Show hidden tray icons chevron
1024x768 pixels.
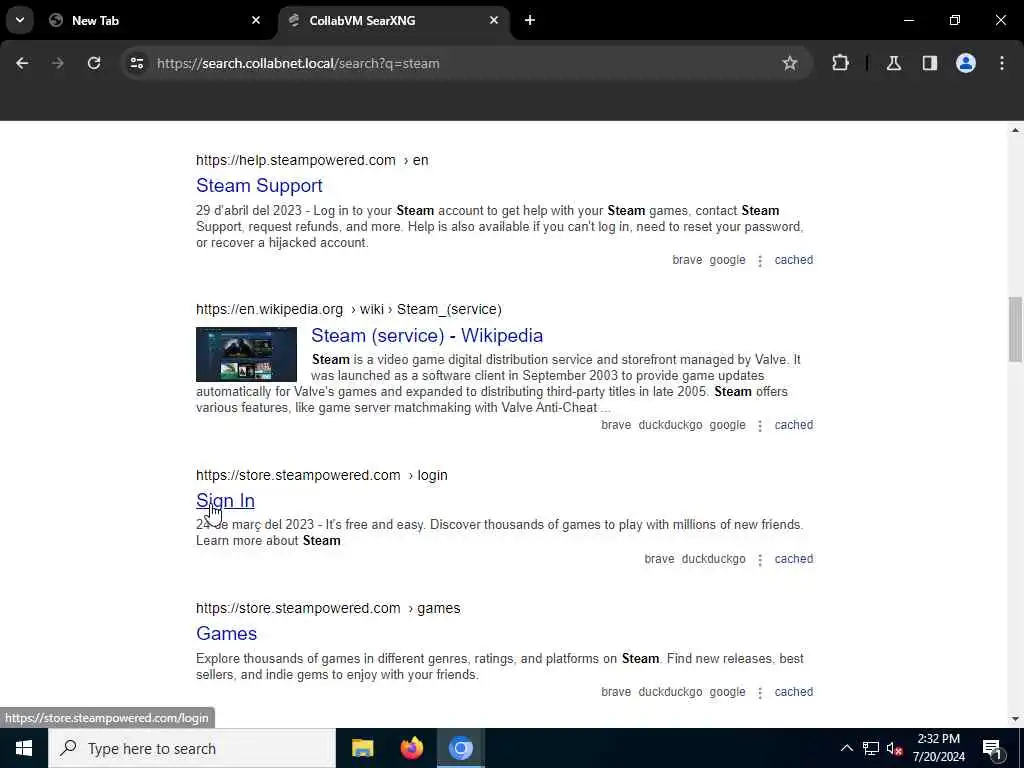(x=846, y=748)
